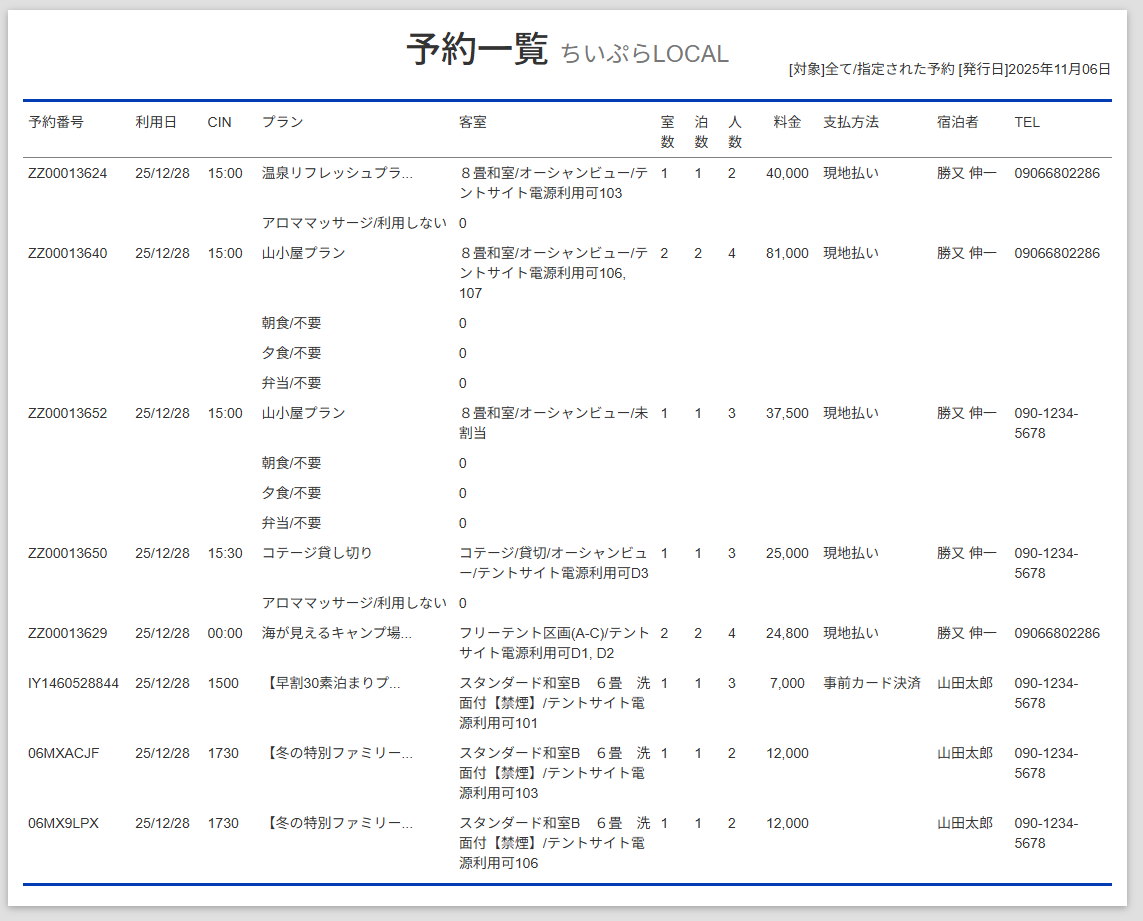
Task: Click the プラン column header
Action: point(283,122)
